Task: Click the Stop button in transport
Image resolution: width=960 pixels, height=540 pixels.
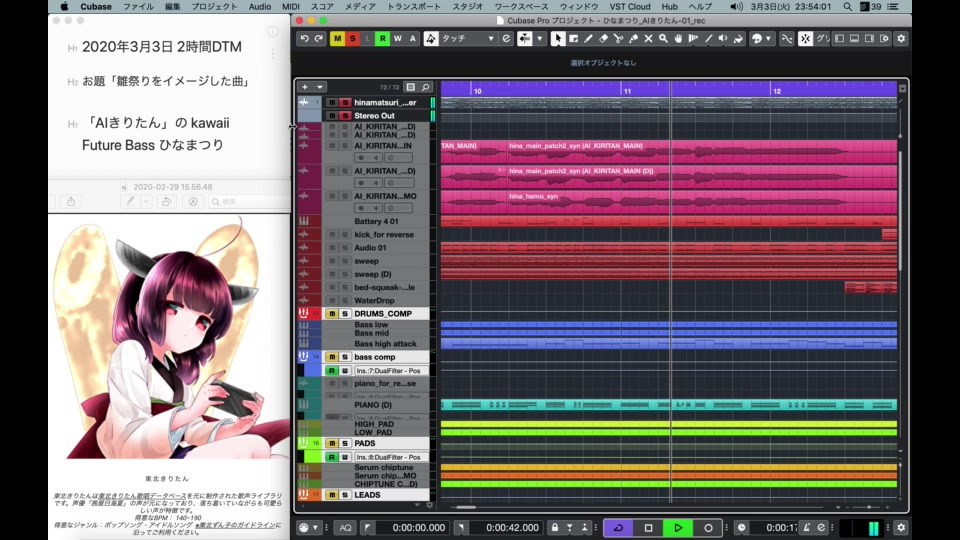Action: click(x=648, y=527)
